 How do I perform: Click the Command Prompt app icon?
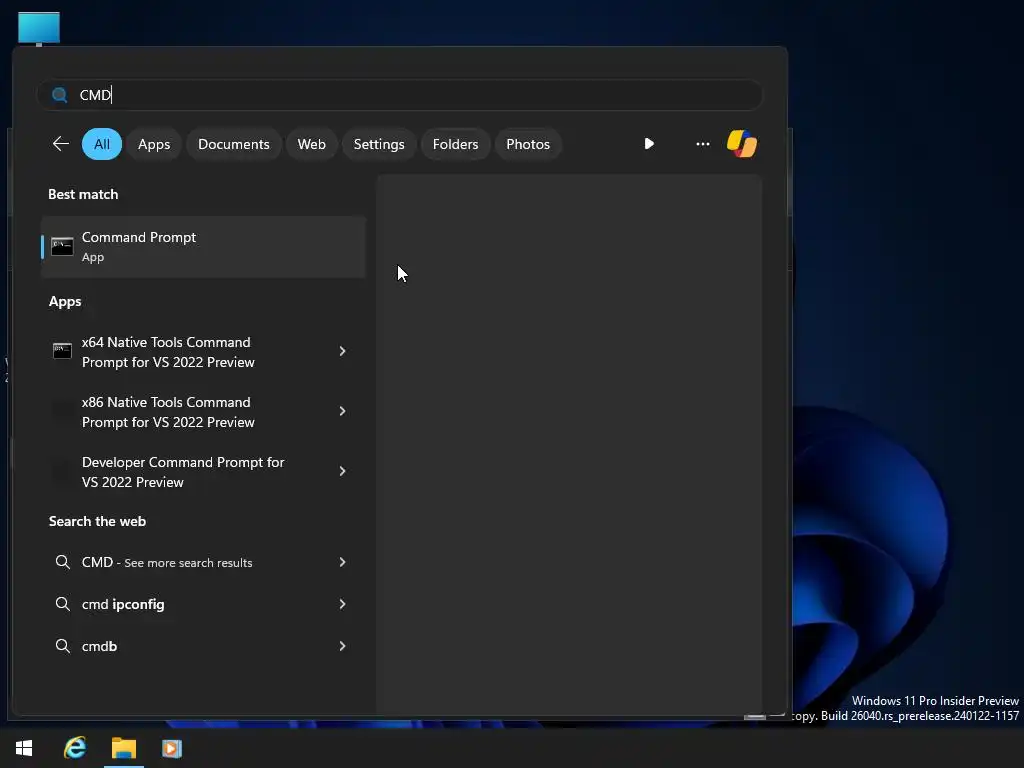[63, 247]
